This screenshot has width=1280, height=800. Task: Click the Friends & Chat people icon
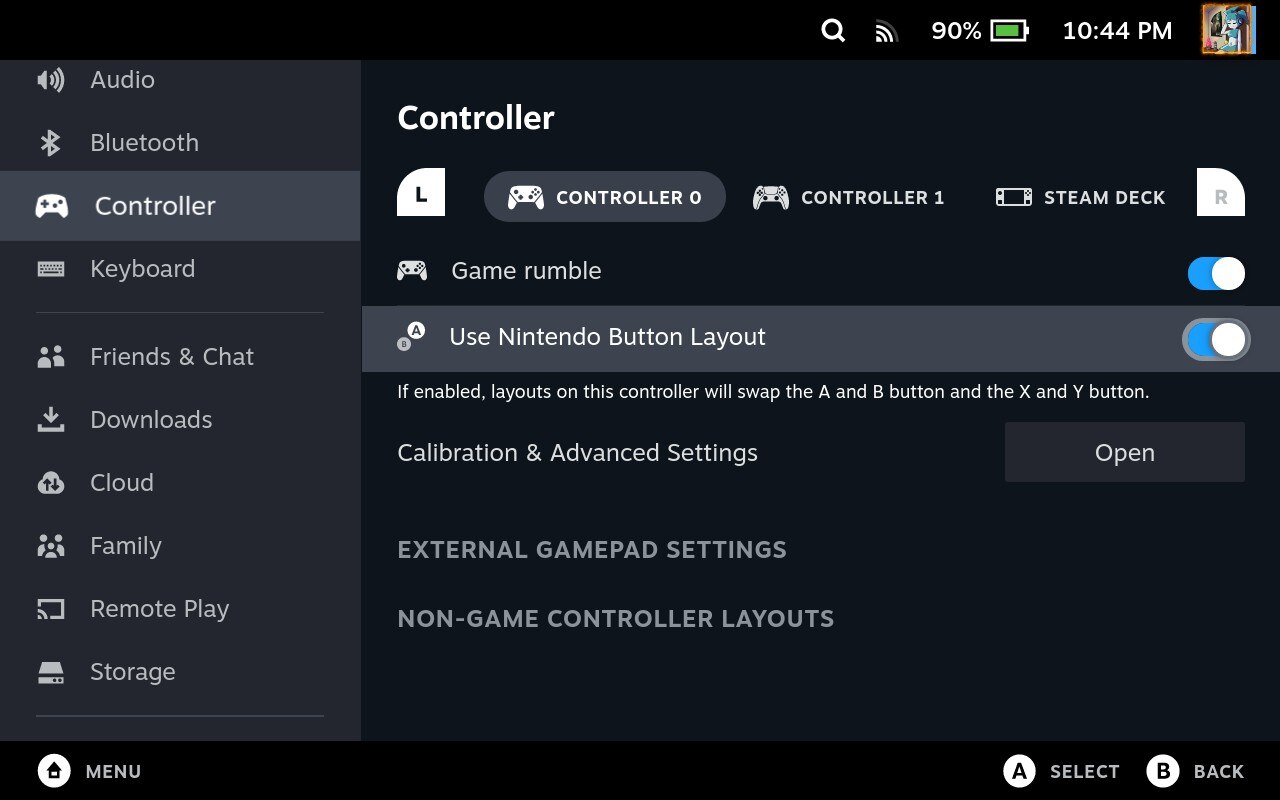pos(51,357)
